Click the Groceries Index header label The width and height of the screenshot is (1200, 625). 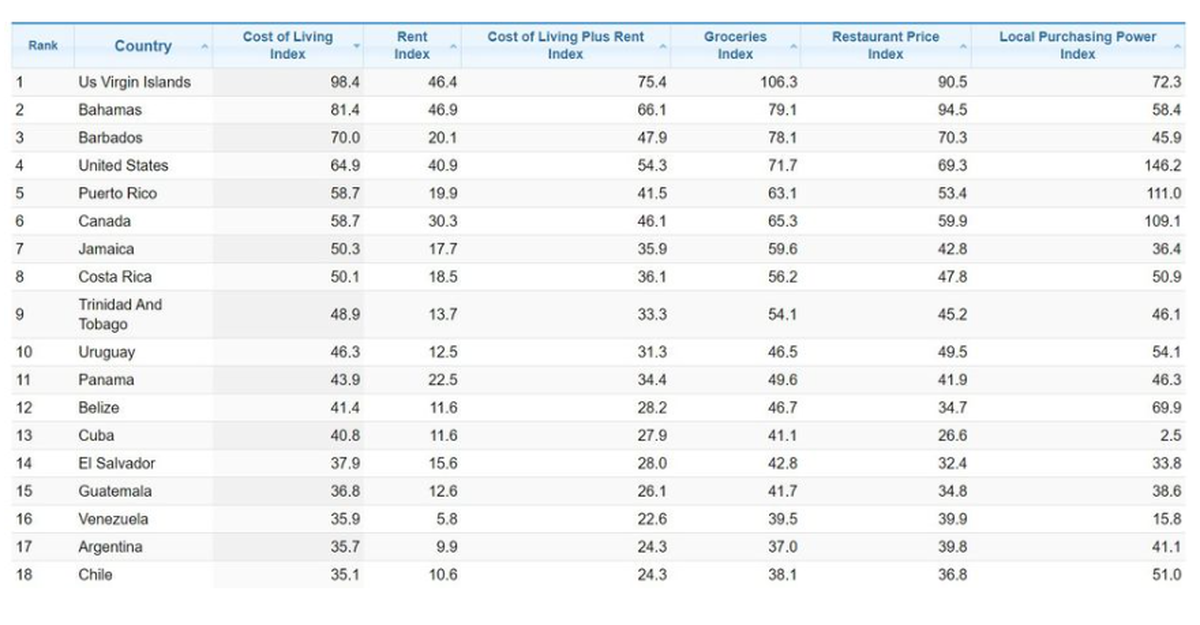click(x=735, y=45)
